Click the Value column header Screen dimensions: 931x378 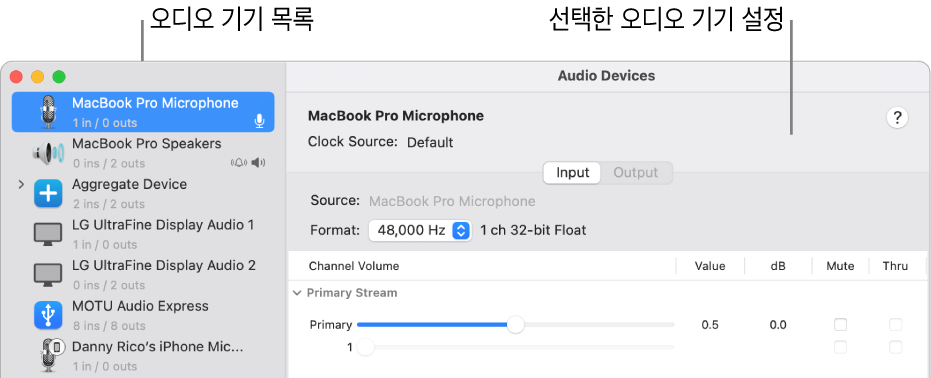(x=710, y=266)
